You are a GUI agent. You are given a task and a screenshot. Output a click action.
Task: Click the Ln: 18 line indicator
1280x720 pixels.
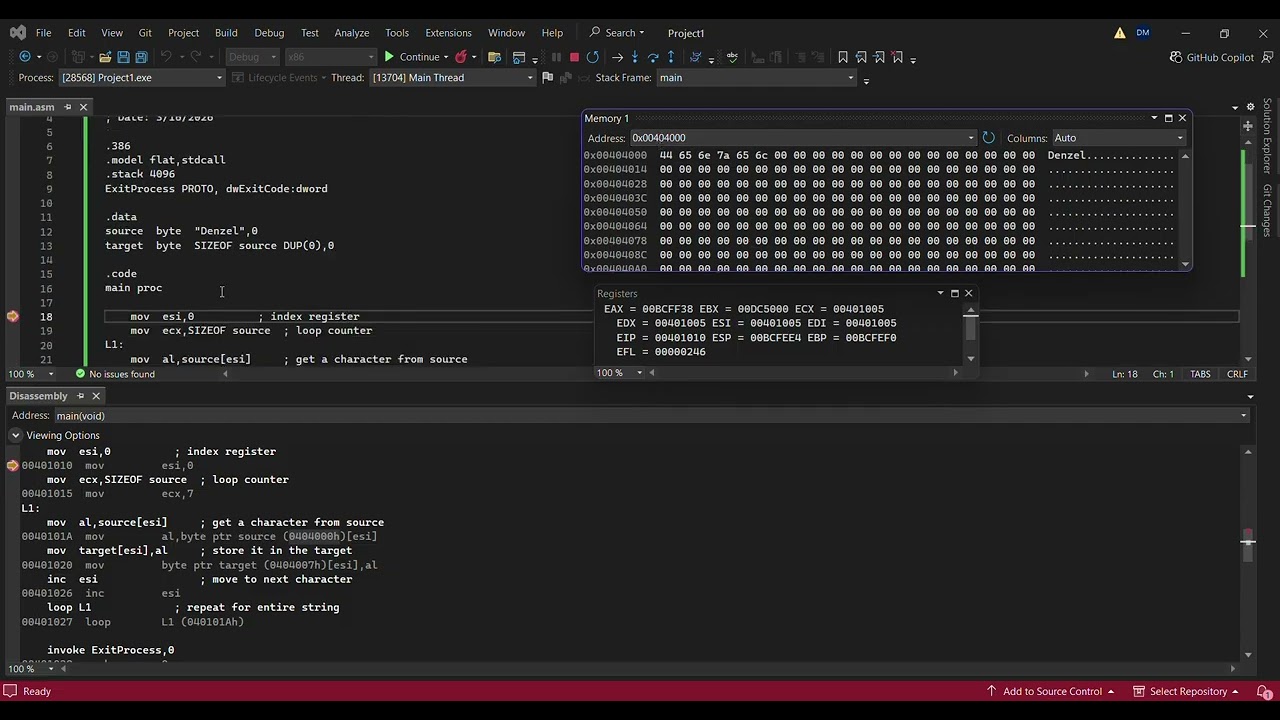coord(1125,374)
